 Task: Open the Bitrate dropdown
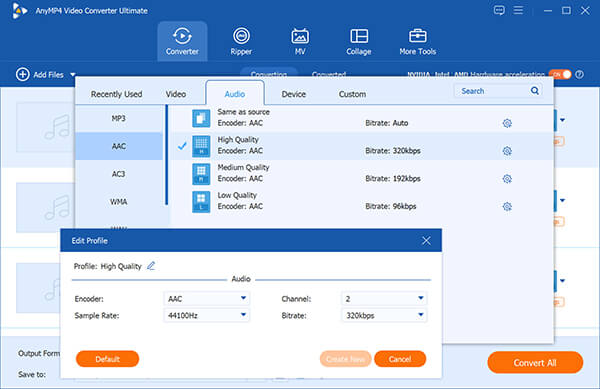point(384,315)
